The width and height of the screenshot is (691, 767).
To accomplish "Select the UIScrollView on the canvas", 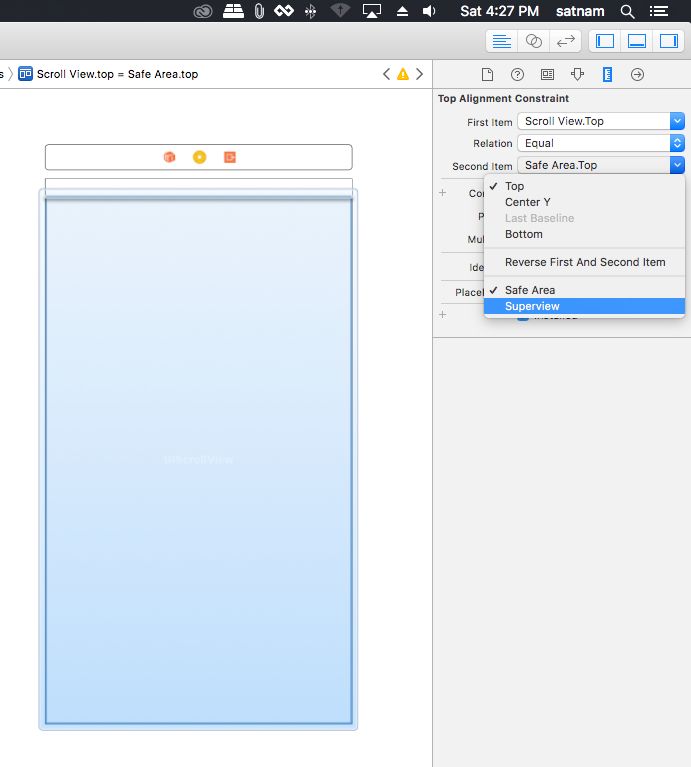I will point(199,460).
